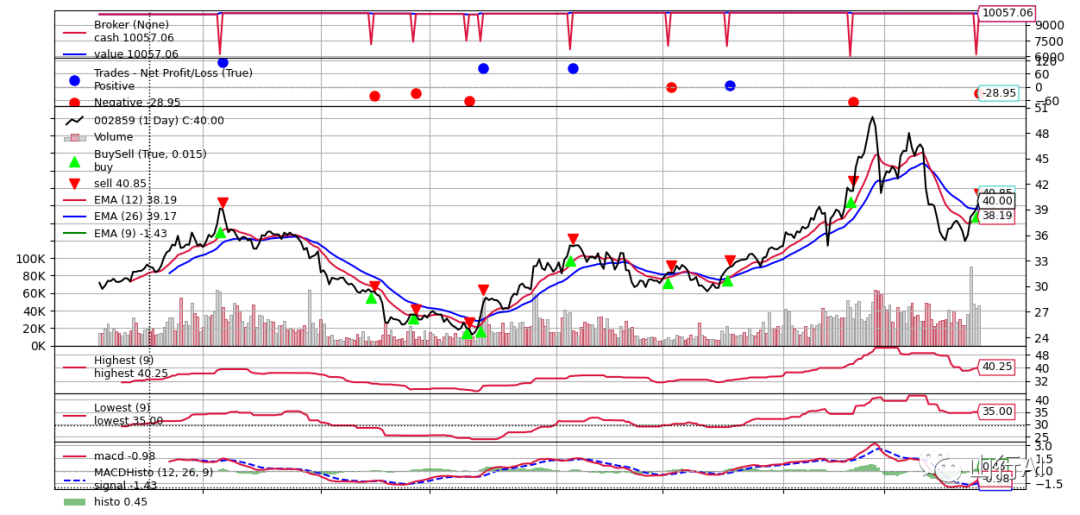Click the Volume legend bar swatch
Screen dimensions: 1080x515
[x=74, y=137]
